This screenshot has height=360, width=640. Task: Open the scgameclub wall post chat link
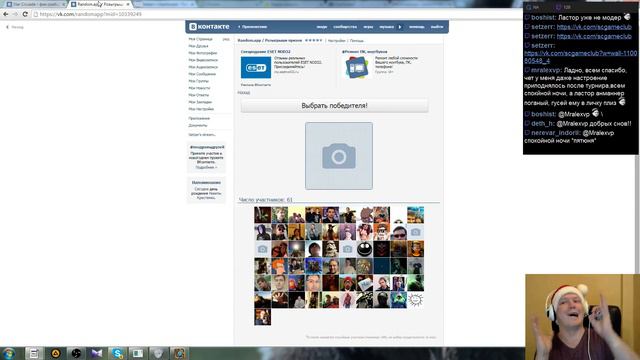coord(580,57)
